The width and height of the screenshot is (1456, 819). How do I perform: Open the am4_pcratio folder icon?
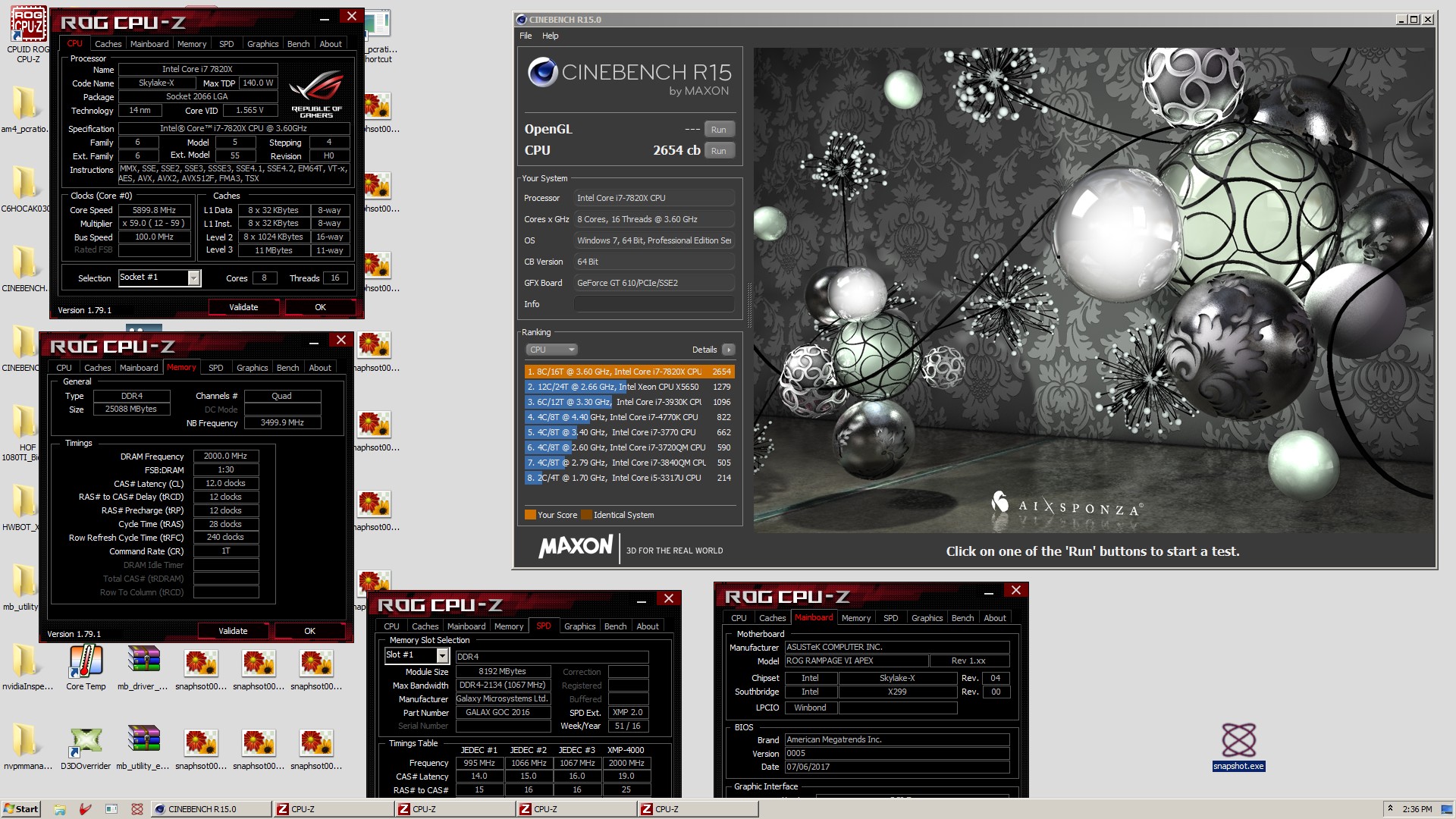pyautogui.click(x=24, y=110)
